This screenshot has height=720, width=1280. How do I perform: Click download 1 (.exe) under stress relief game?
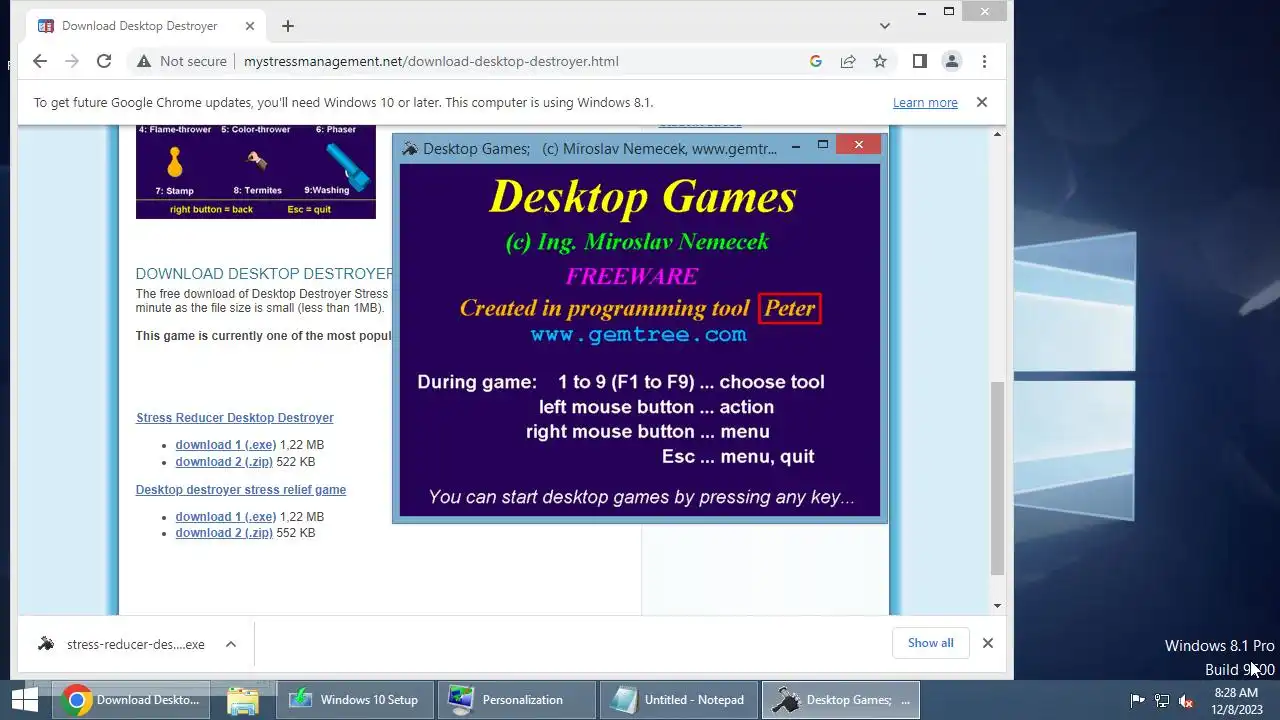pos(226,517)
